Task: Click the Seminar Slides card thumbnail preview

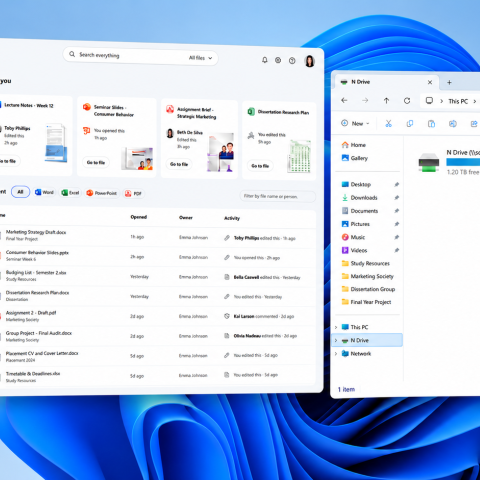Action: click(137, 159)
